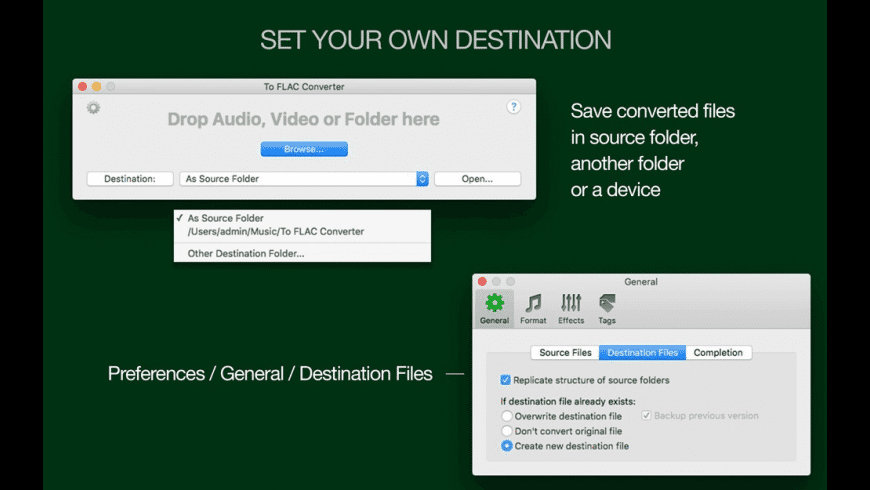Image resolution: width=870 pixels, height=490 pixels.
Task: Click the General window title text
Action: (x=641, y=282)
